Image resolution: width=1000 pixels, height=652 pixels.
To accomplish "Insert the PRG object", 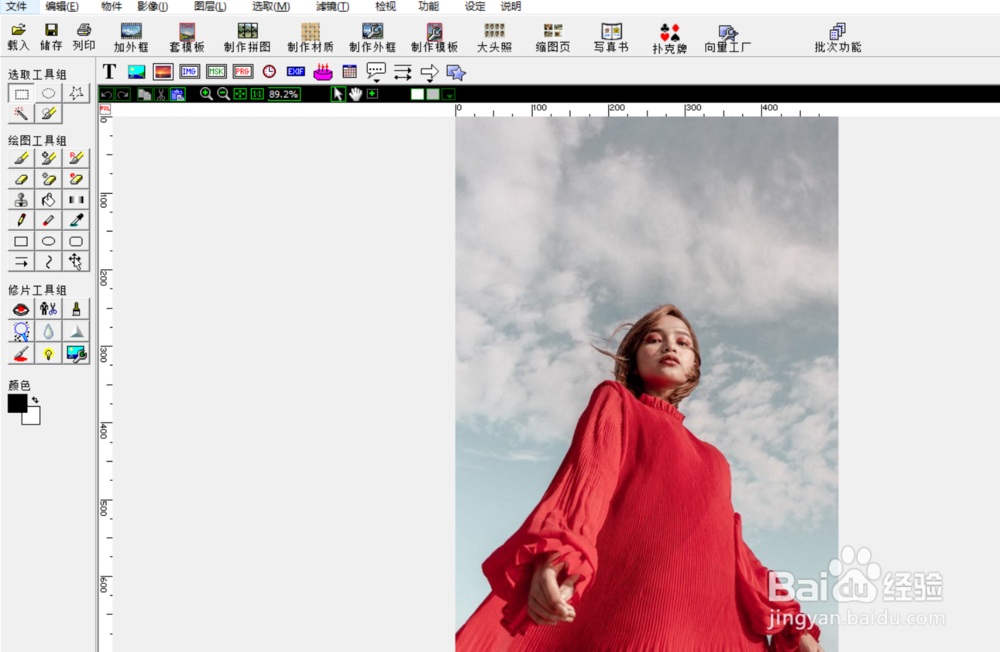I will 243,72.
